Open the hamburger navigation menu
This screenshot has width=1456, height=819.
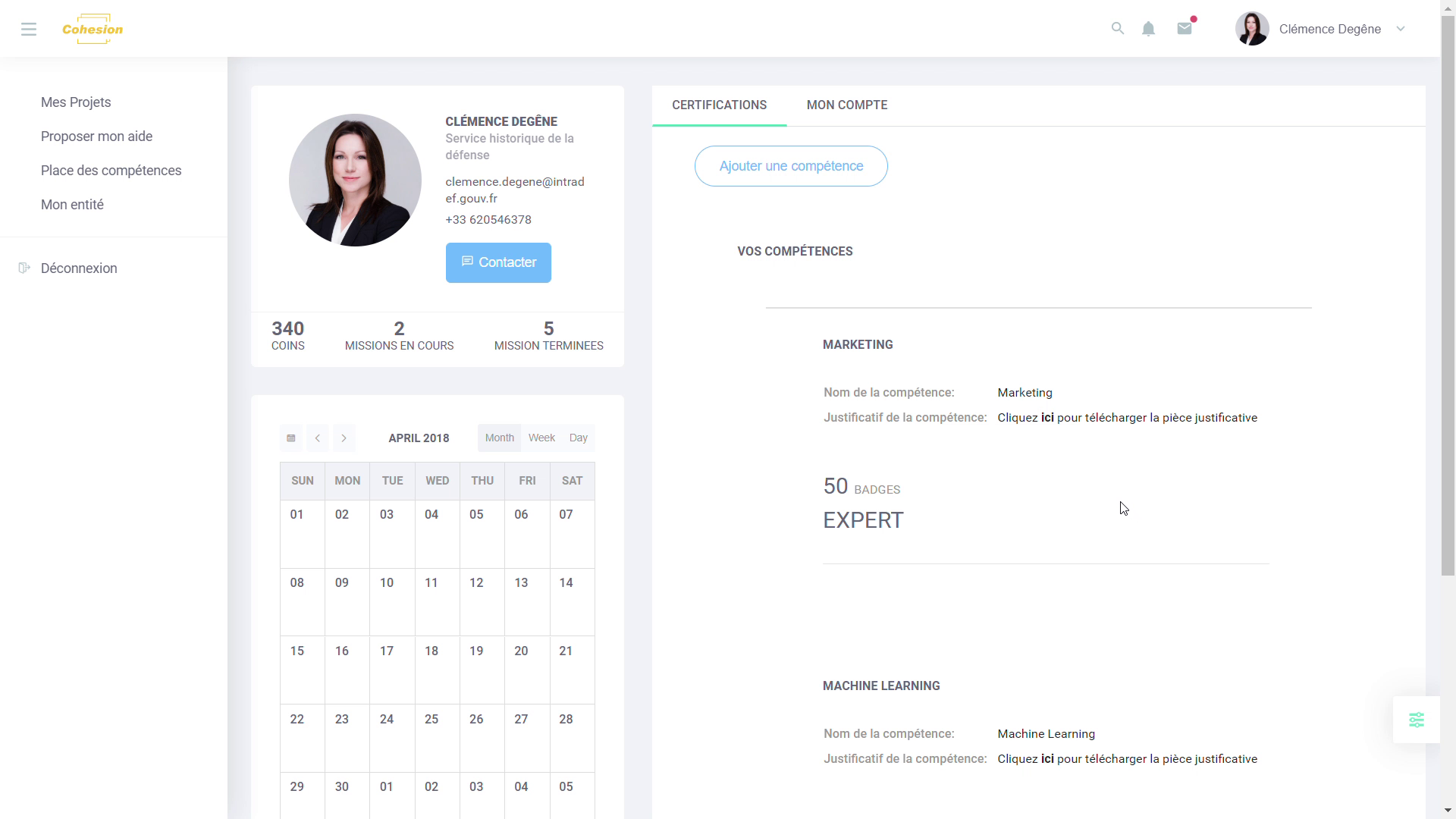coord(29,29)
